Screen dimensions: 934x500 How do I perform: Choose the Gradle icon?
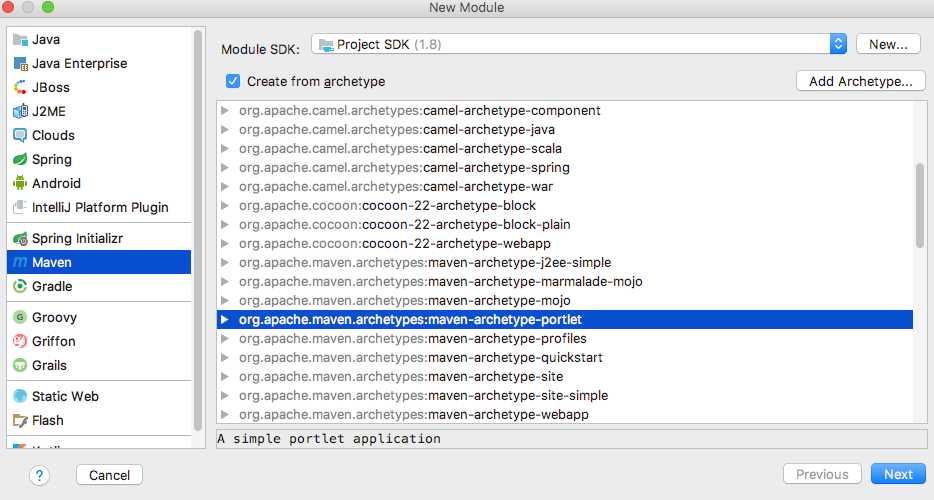click(x=20, y=286)
